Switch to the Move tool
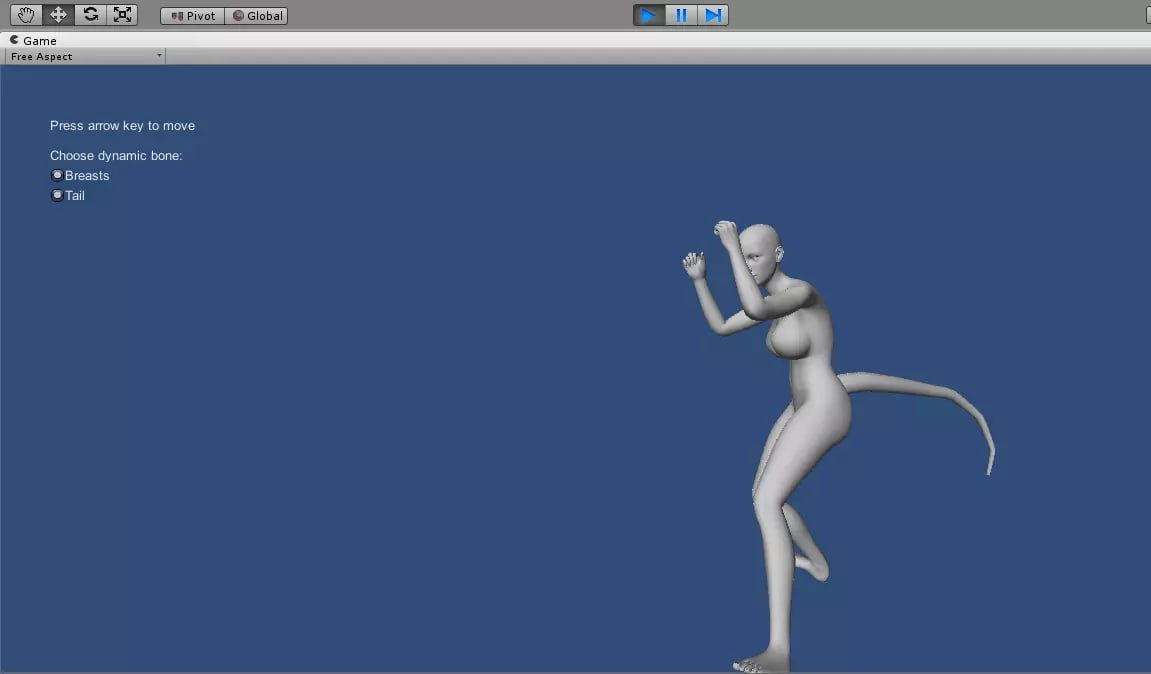The height and width of the screenshot is (674, 1151). pyautogui.click(x=56, y=14)
